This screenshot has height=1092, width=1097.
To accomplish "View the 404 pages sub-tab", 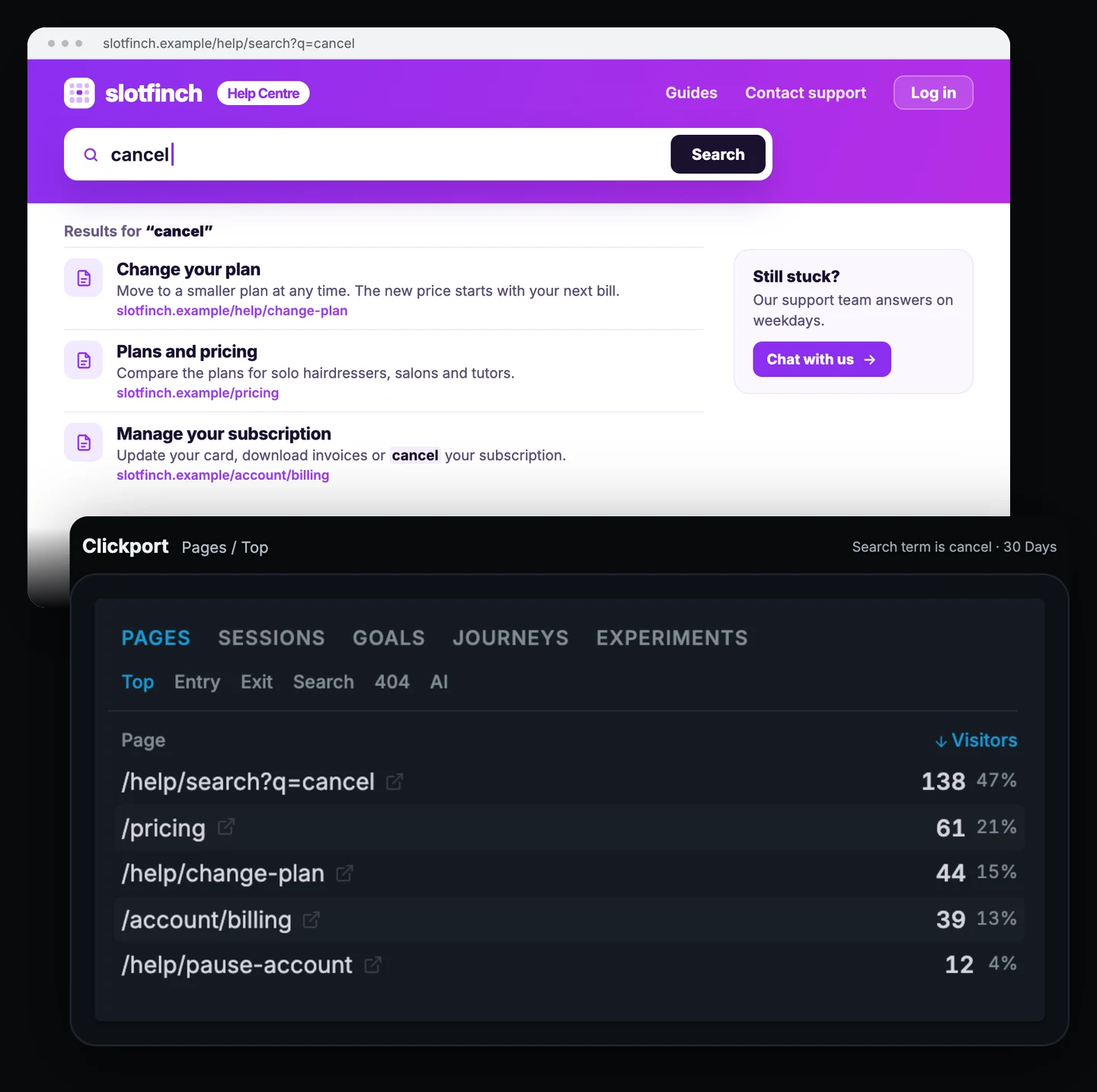I will (392, 682).
